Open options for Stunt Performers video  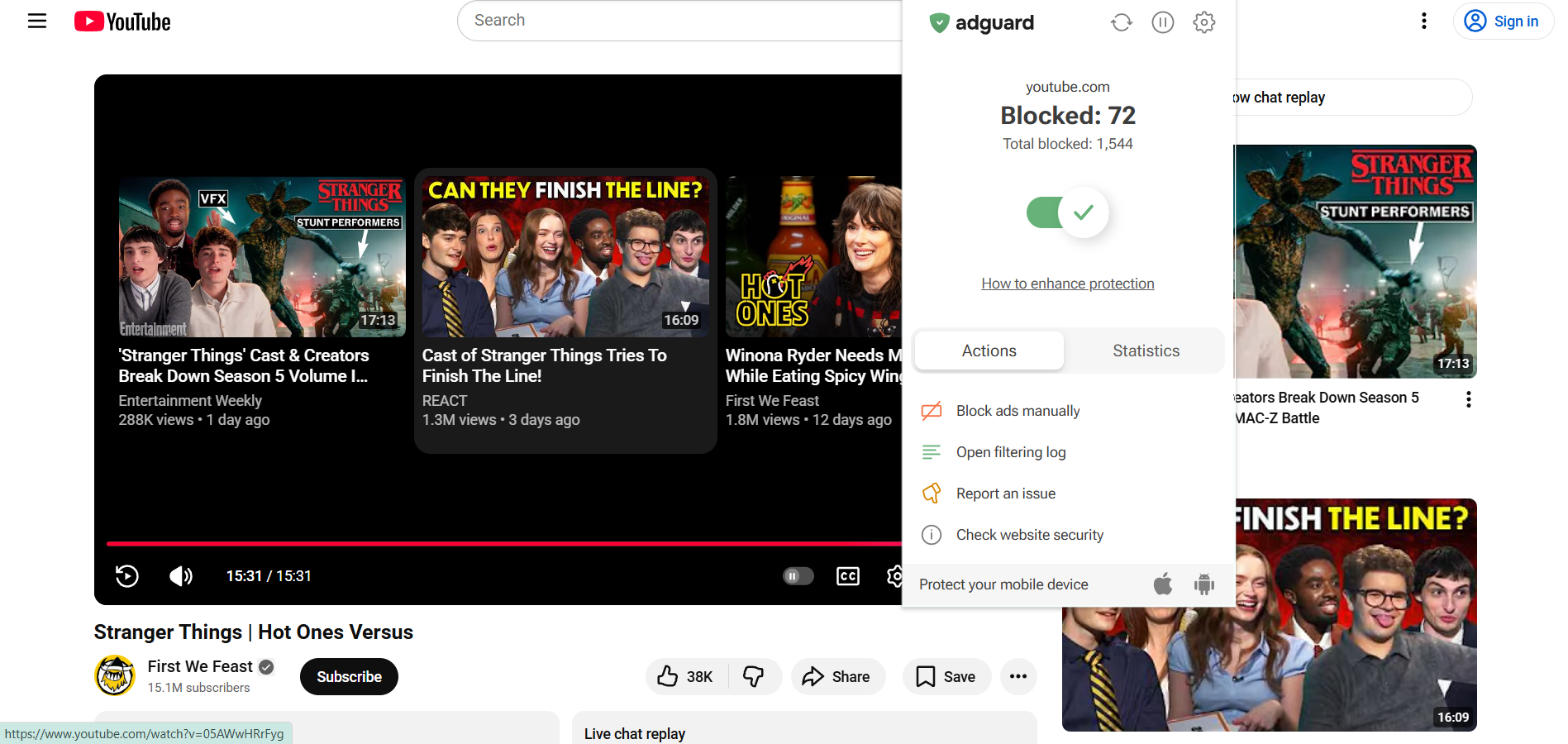(1469, 399)
